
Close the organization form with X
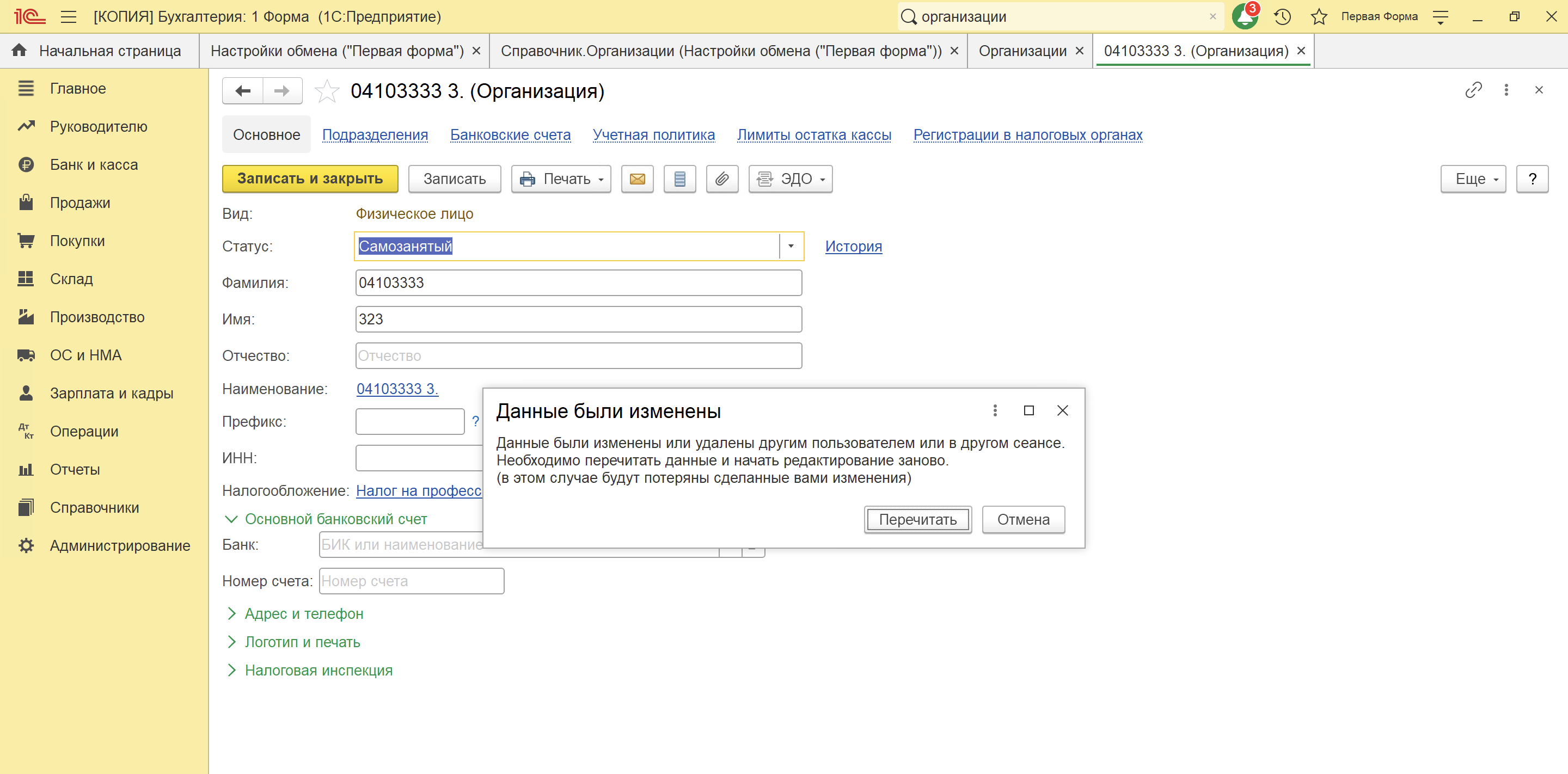tap(1539, 90)
